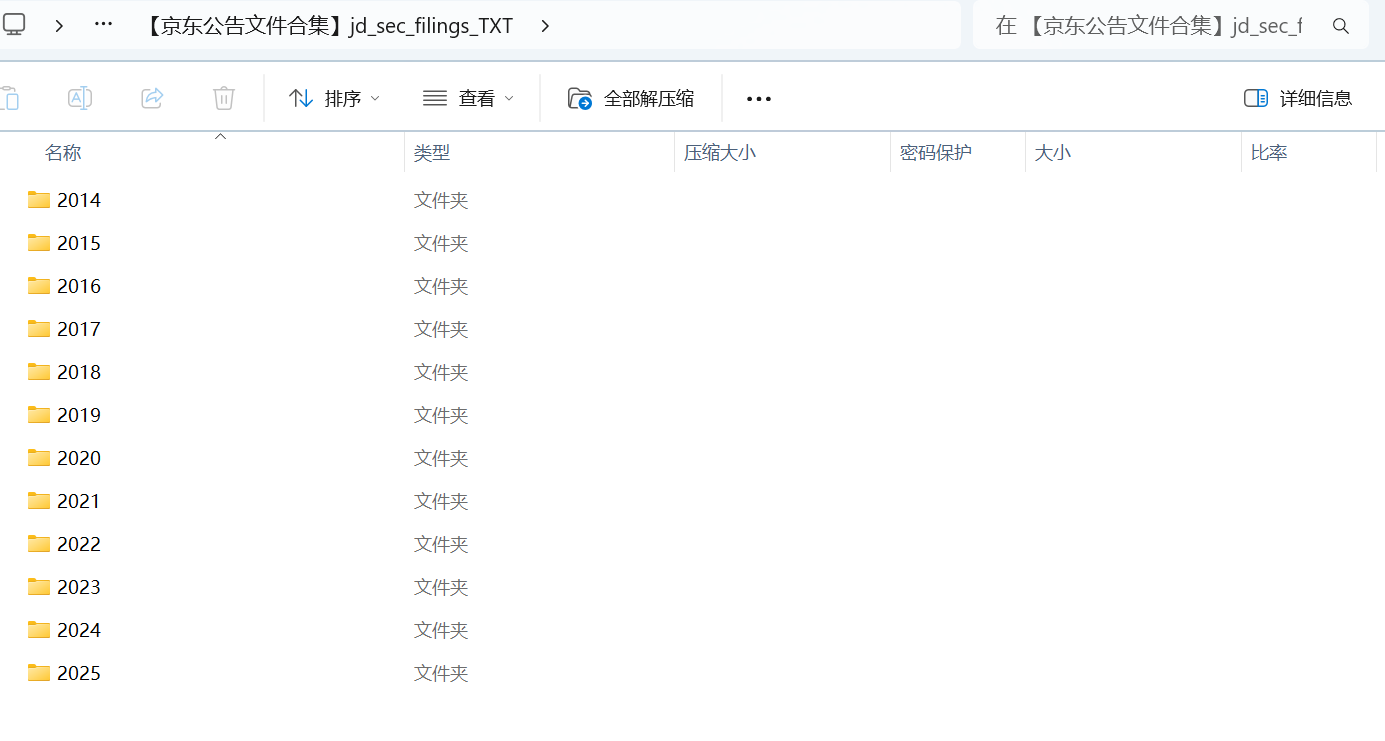
Task: Click the 文件夹 type cell in the 2014 row
Action: click(x=441, y=200)
